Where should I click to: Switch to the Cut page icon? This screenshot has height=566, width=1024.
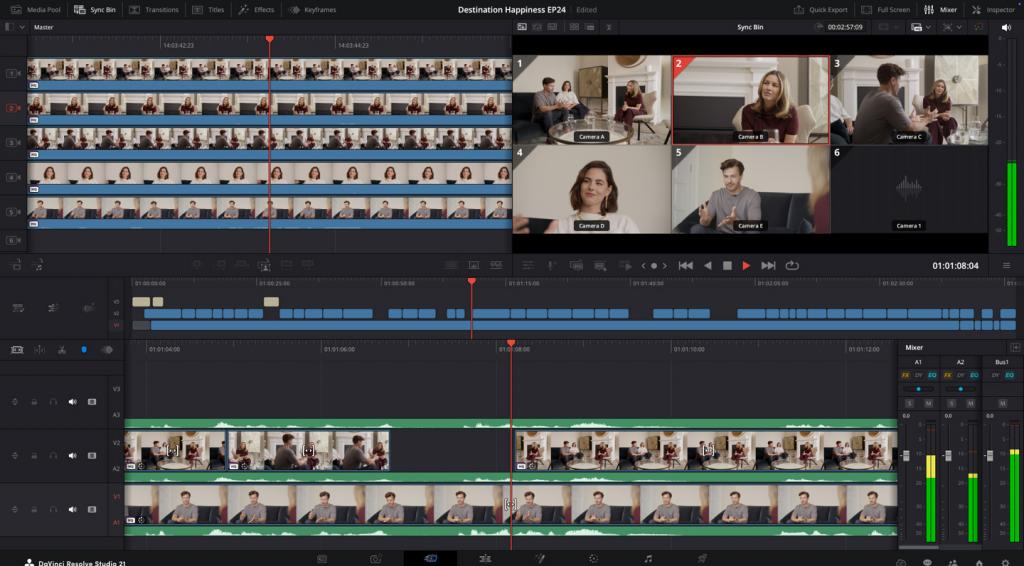430,559
